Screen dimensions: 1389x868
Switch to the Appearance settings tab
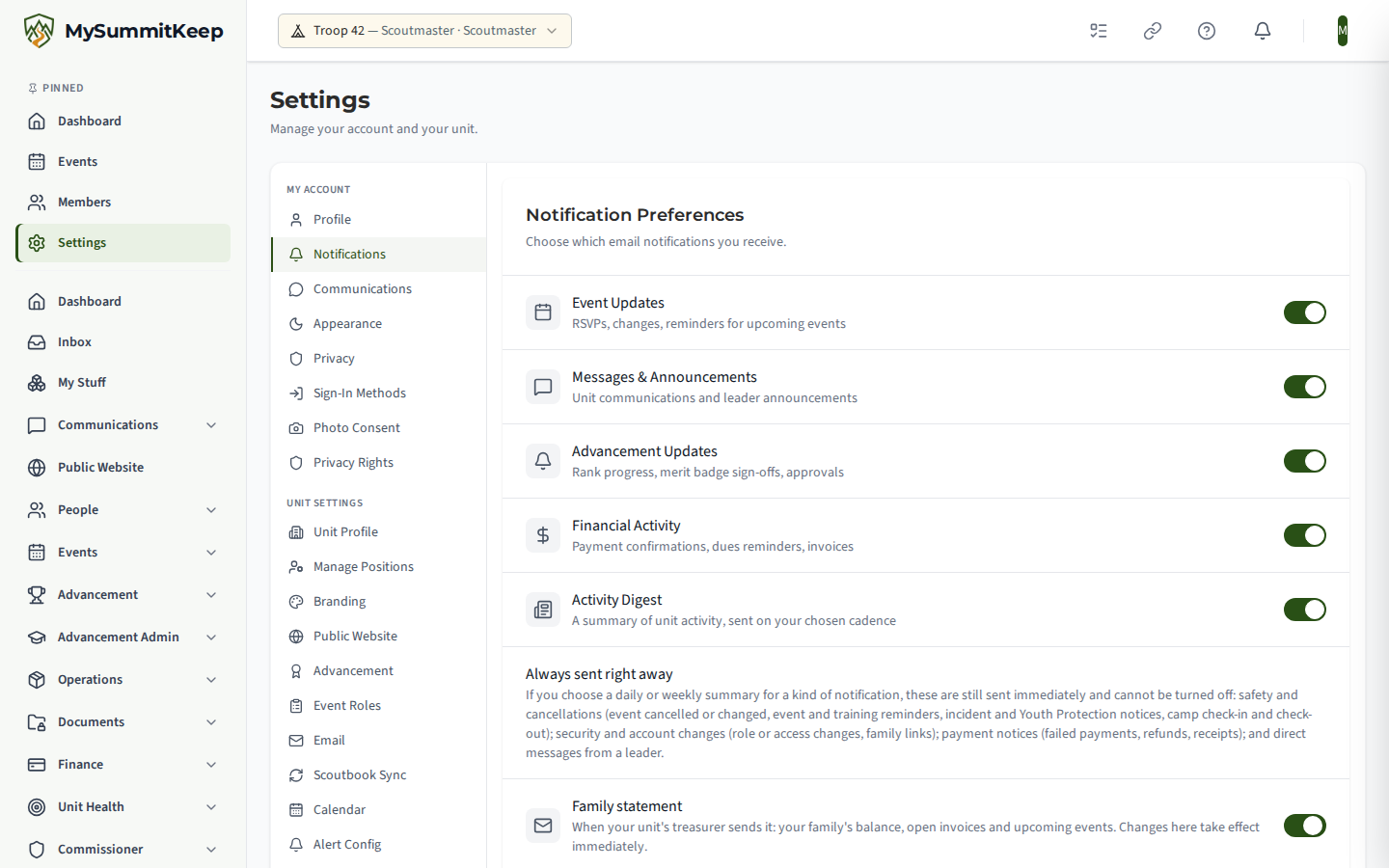[378, 324]
